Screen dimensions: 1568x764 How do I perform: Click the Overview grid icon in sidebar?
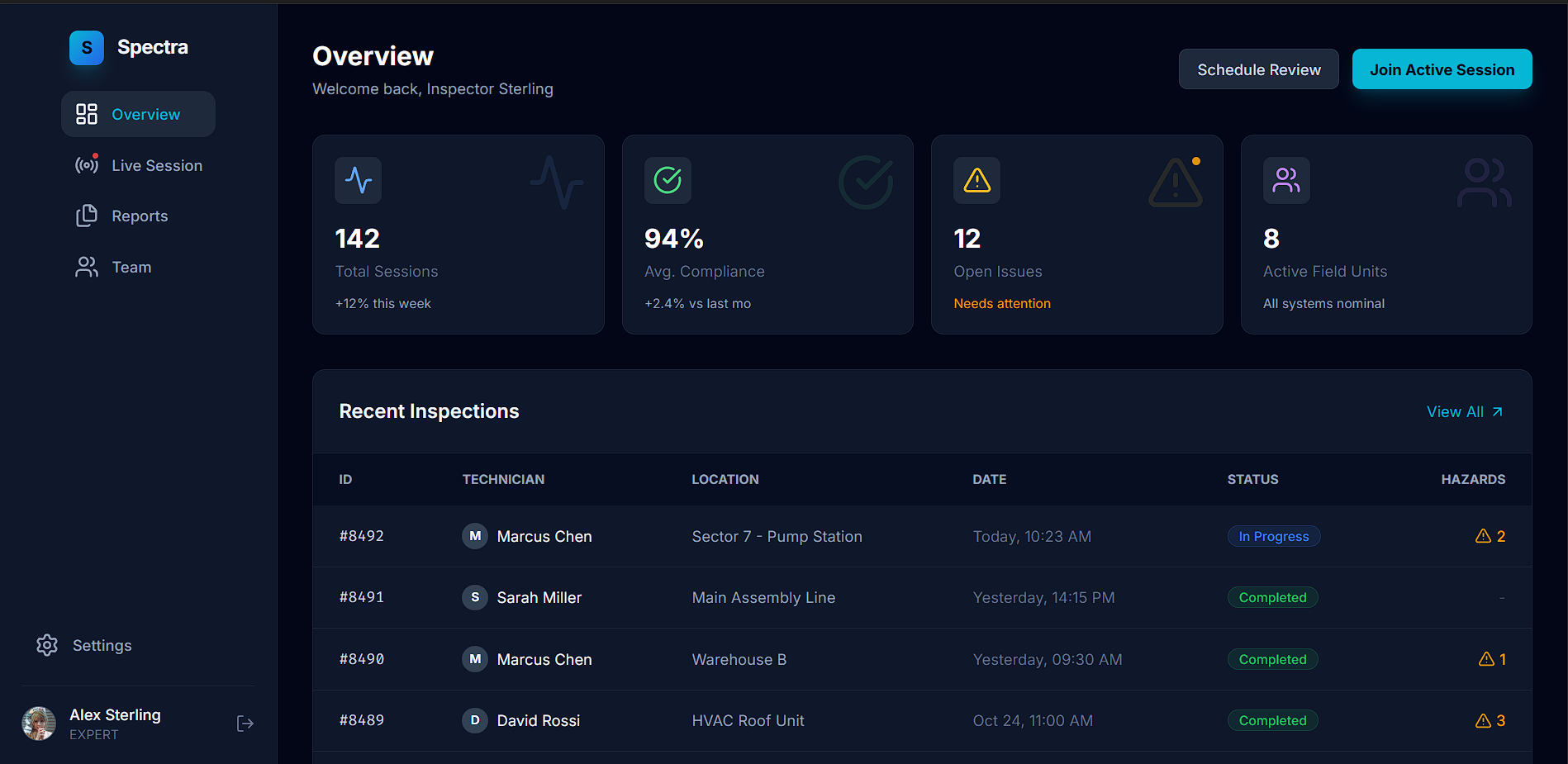[x=87, y=114]
